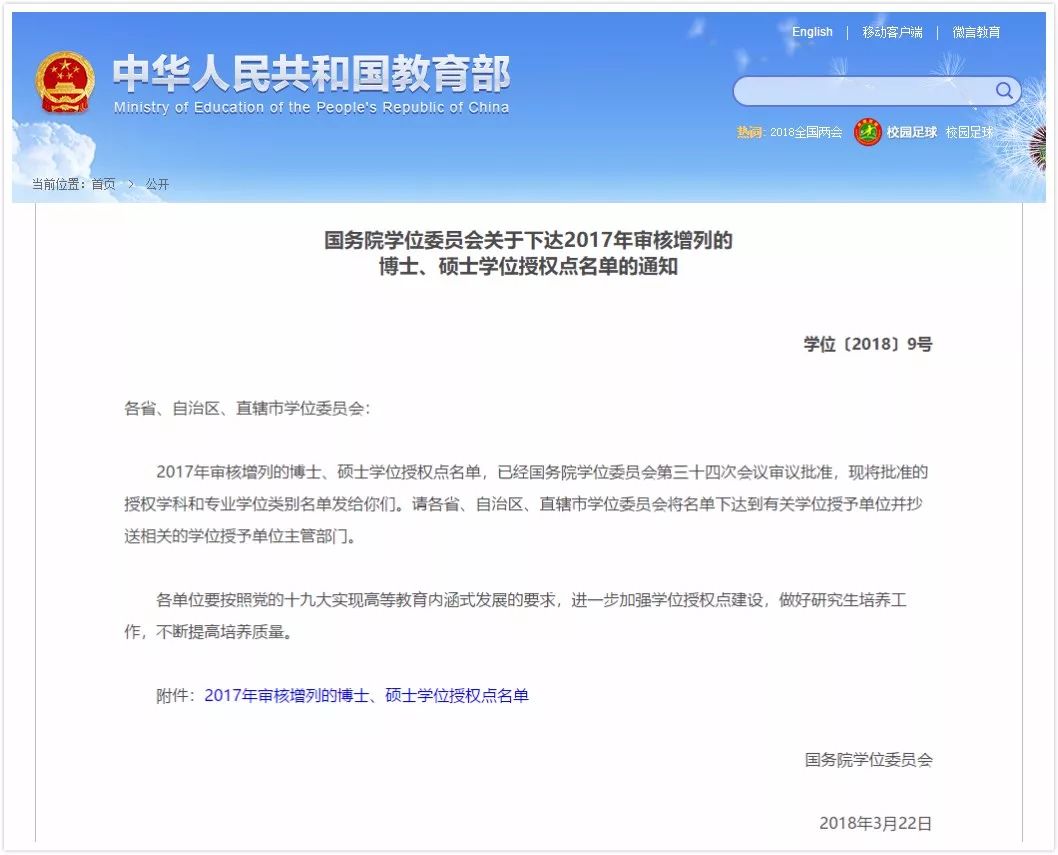
Task: Click the 热词 hot words label
Action: (749, 133)
